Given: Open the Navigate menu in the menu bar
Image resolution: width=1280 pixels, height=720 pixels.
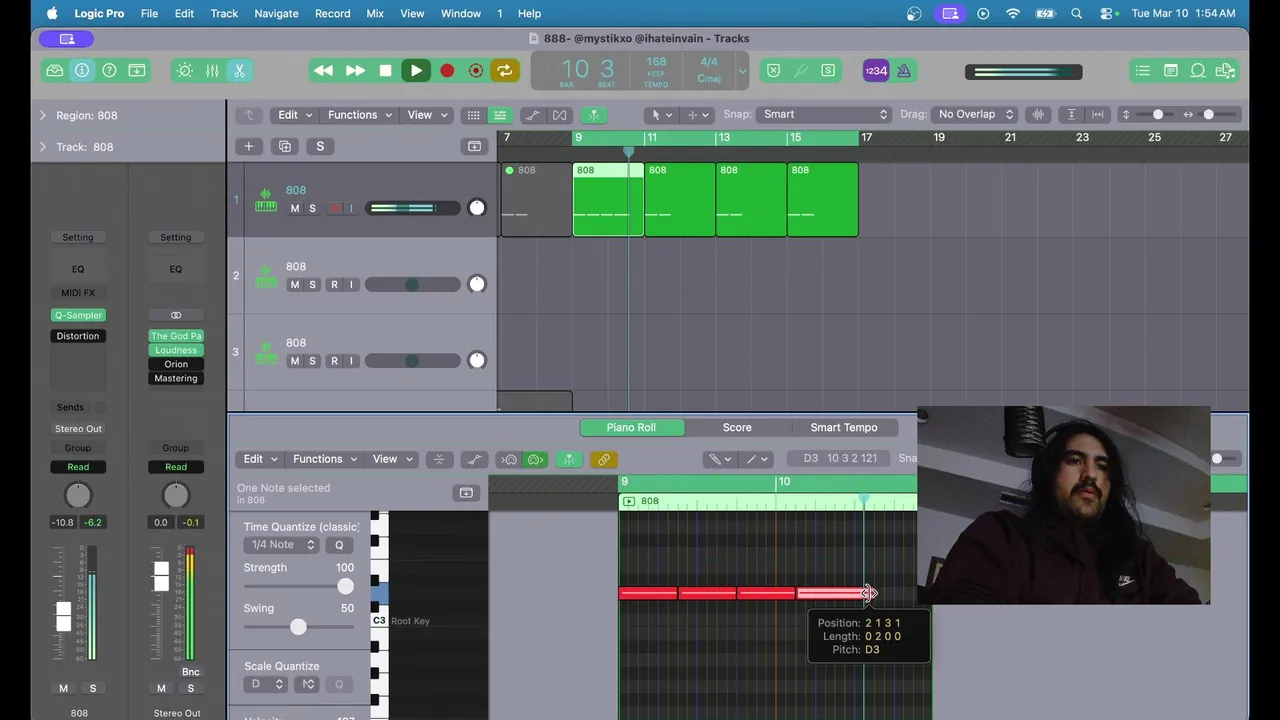Looking at the screenshot, I should (x=276, y=13).
